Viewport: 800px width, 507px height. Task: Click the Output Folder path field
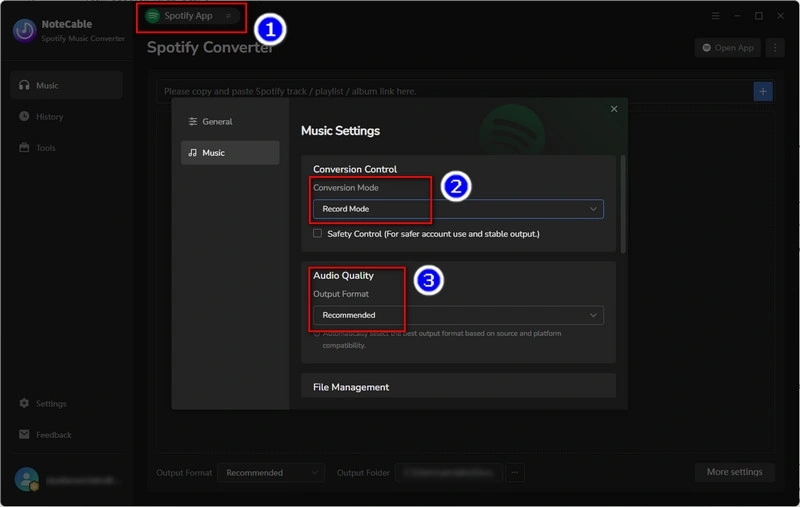click(x=449, y=473)
